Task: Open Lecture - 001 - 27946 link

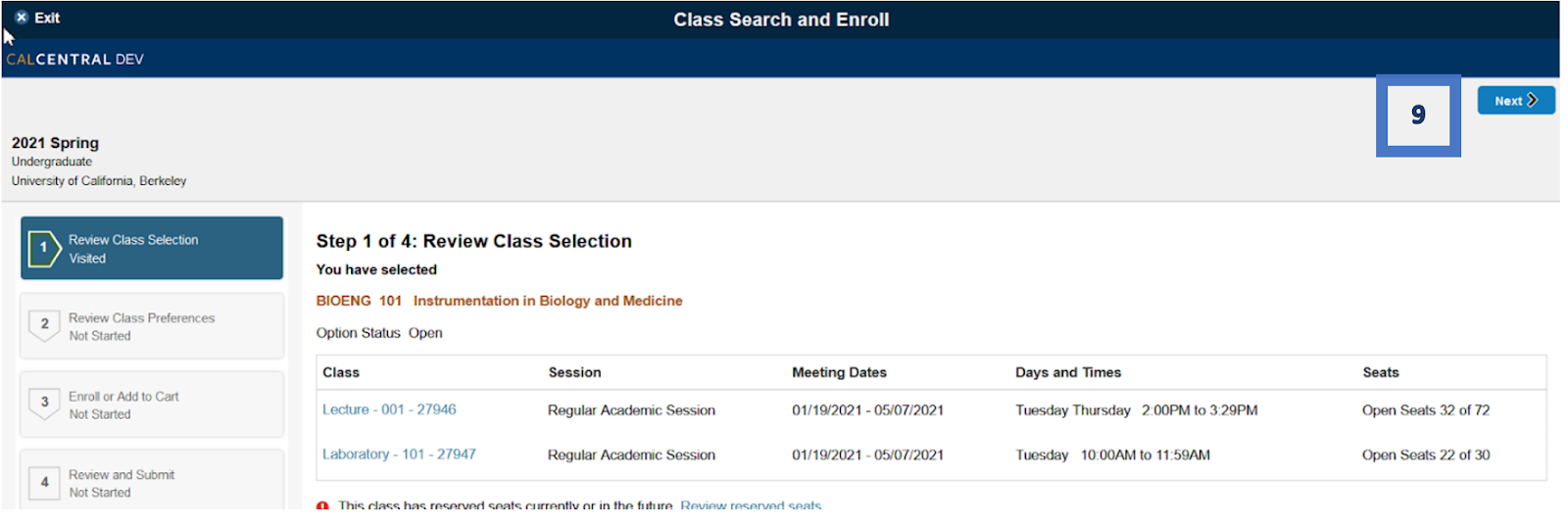Action: pyautogui.click(x=389, y=409)
